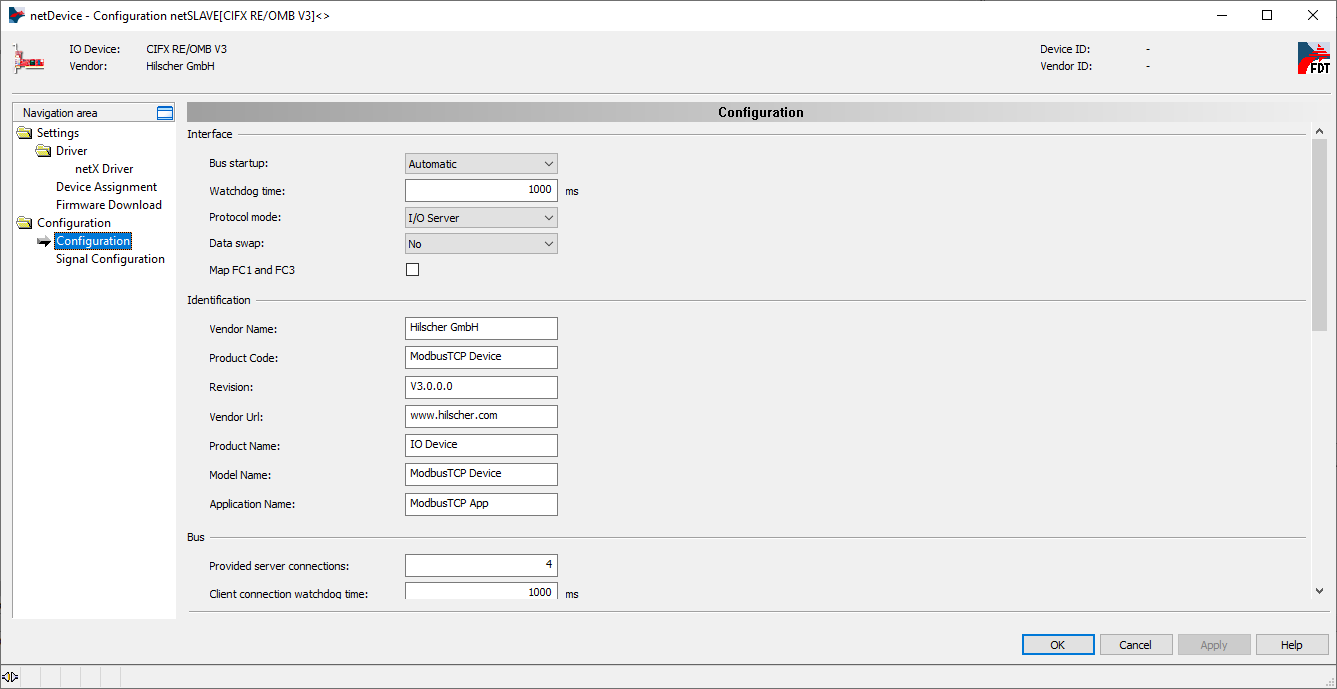Screen dimensions: 1337x689
Task: Open the Bus startup dropdown
Action: [481, 164]
